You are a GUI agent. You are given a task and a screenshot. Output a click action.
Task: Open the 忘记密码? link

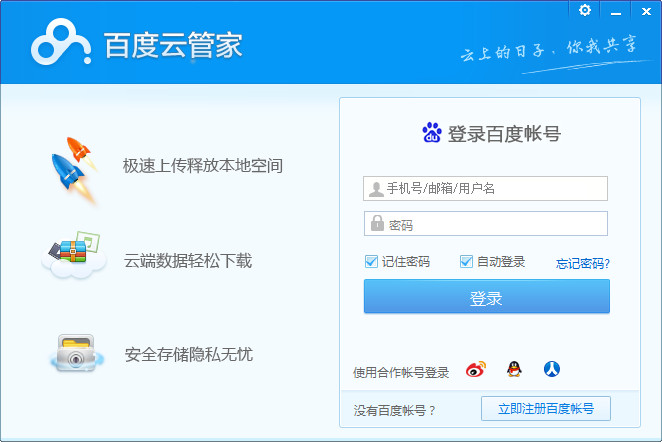(582, 264)
